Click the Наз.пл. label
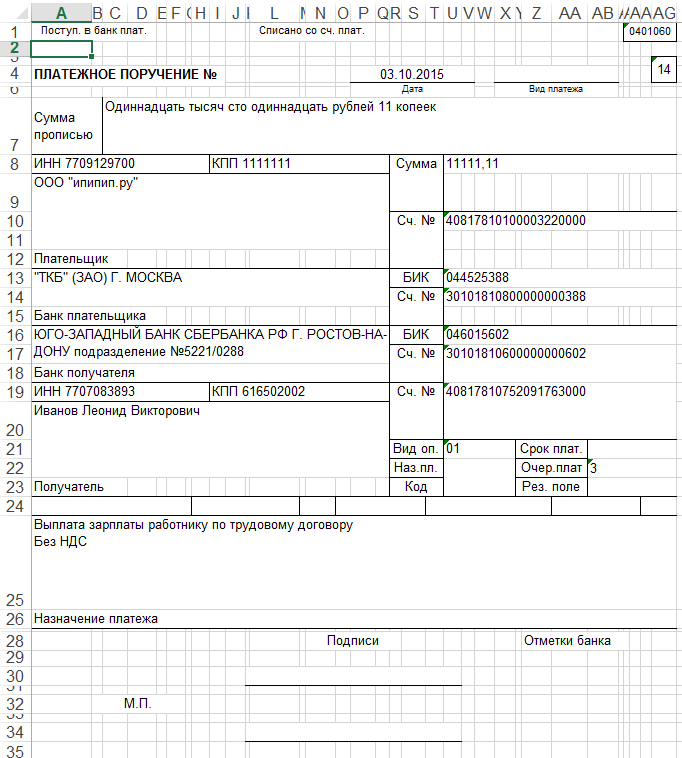This screenshot has width=682, height=758. tap(416, 468)
